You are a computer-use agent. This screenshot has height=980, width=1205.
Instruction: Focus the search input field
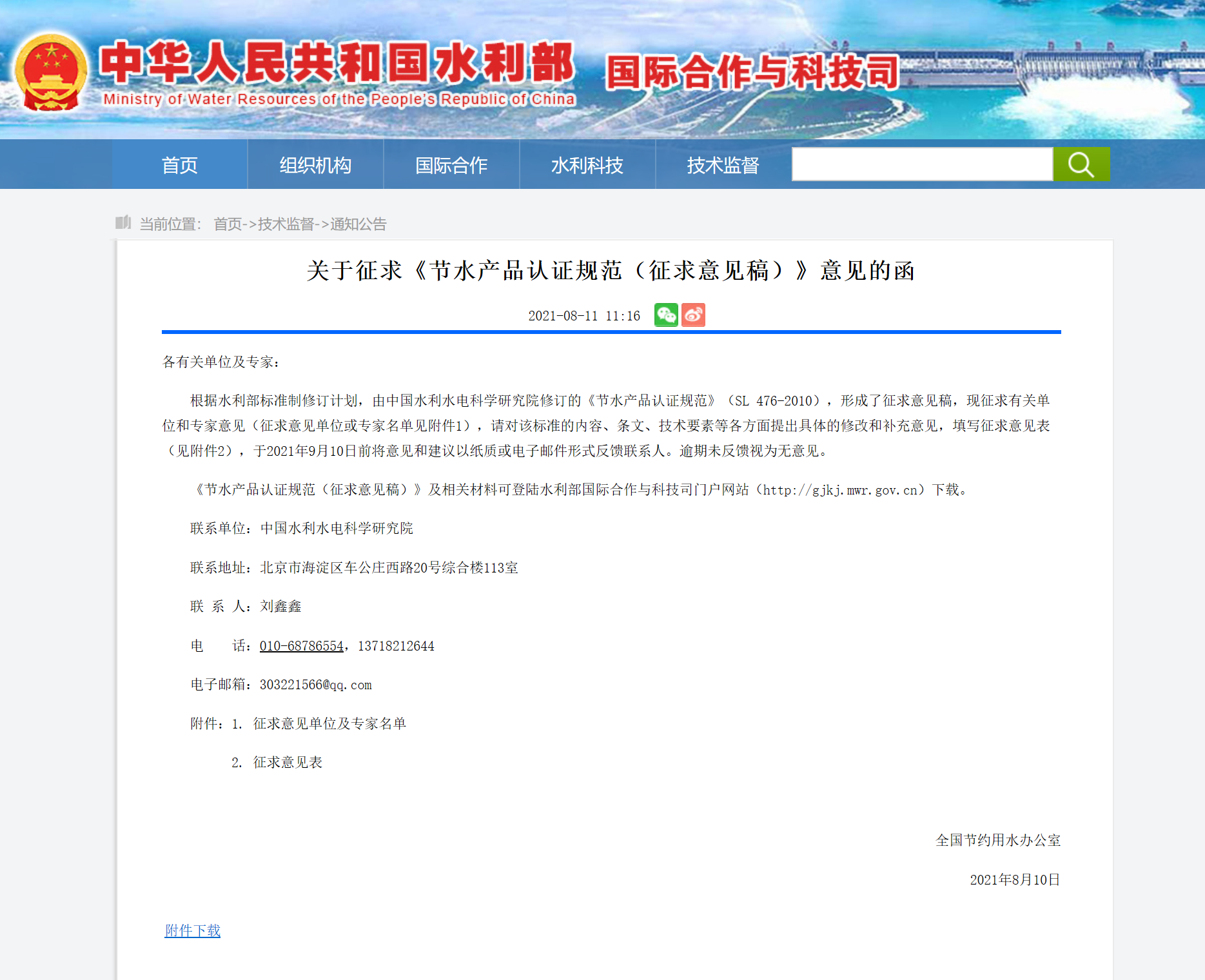923,164
